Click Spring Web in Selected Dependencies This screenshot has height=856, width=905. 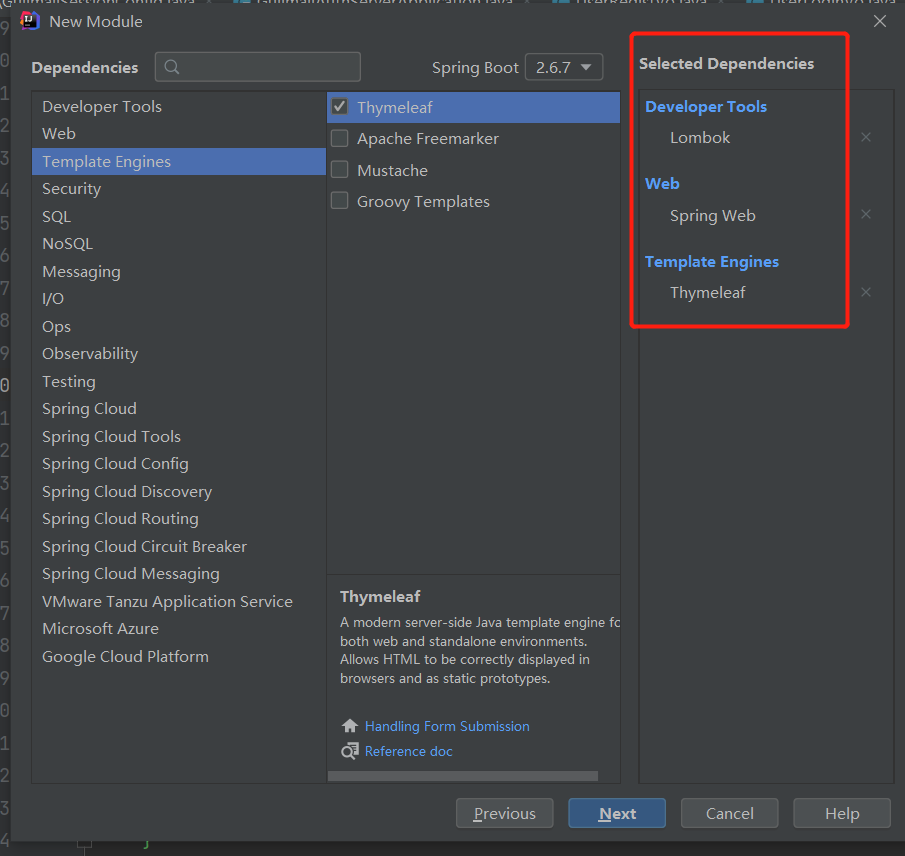tap(712, 215)
